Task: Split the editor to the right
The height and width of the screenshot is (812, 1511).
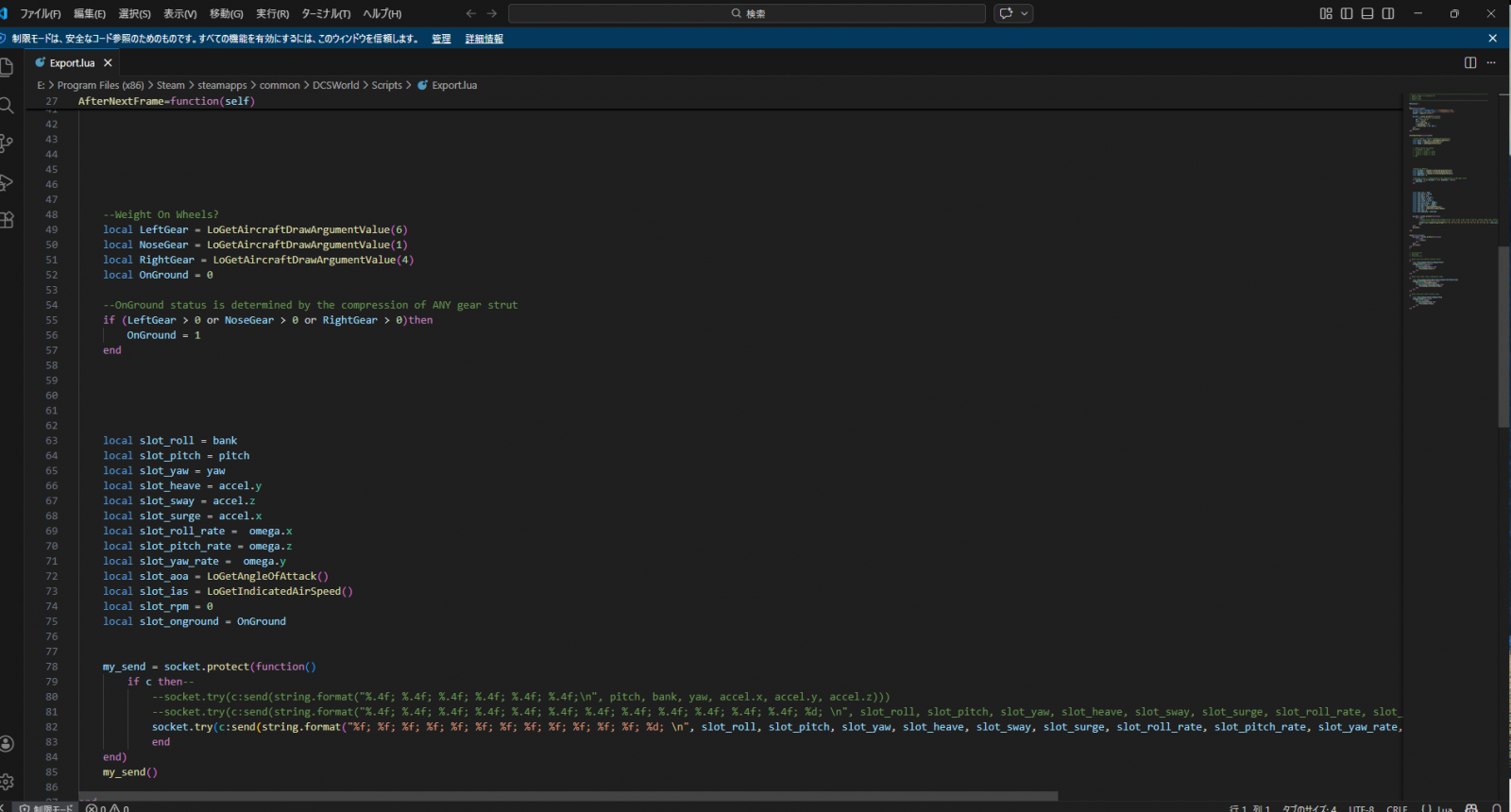Action: tap(1470, 62)
